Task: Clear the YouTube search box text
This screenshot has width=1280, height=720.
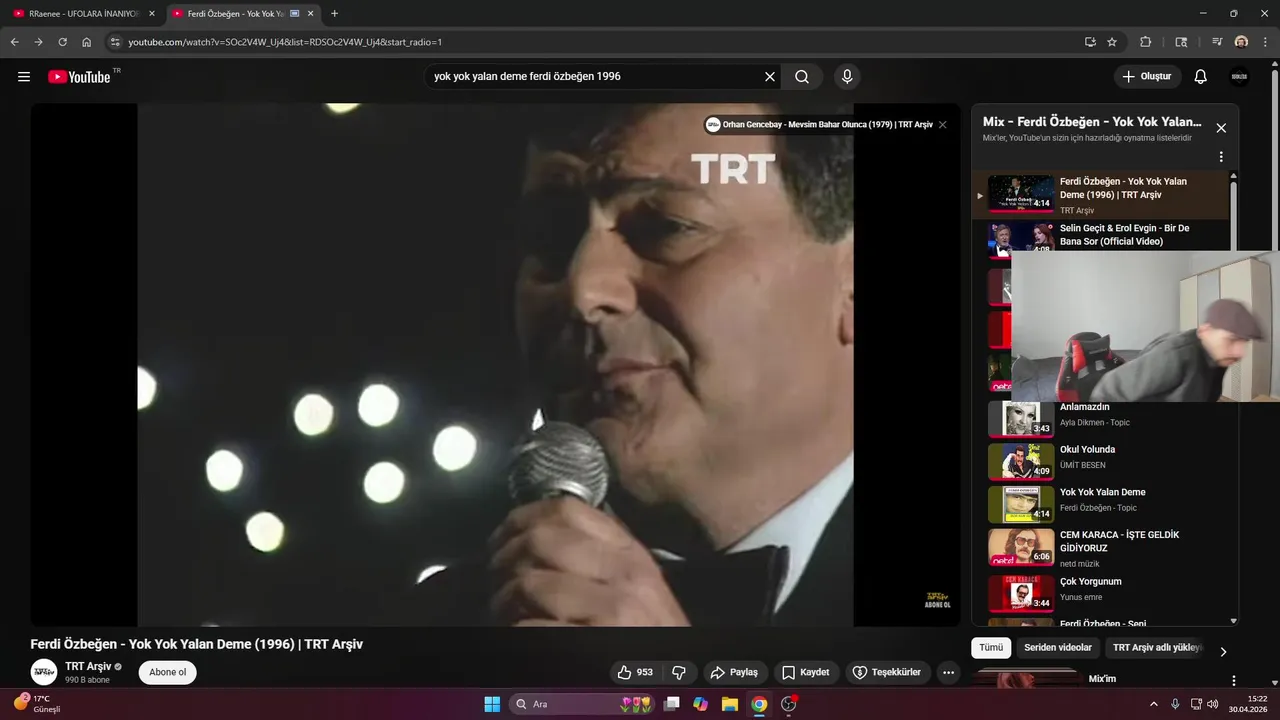Action: click(770, 76)
